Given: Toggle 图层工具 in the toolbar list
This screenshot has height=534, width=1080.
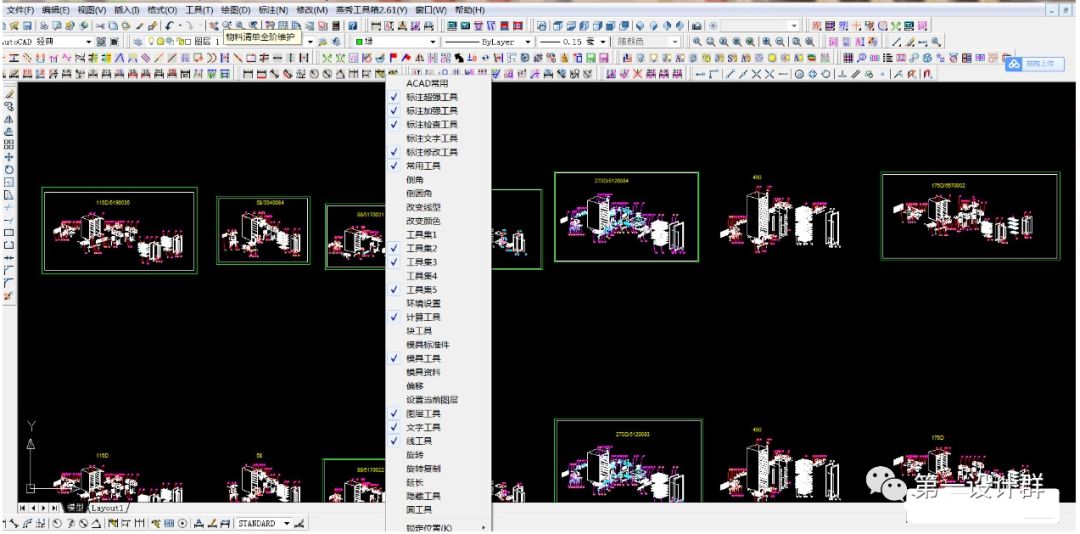Looking at the screenshot, I should tap(437, 413).
